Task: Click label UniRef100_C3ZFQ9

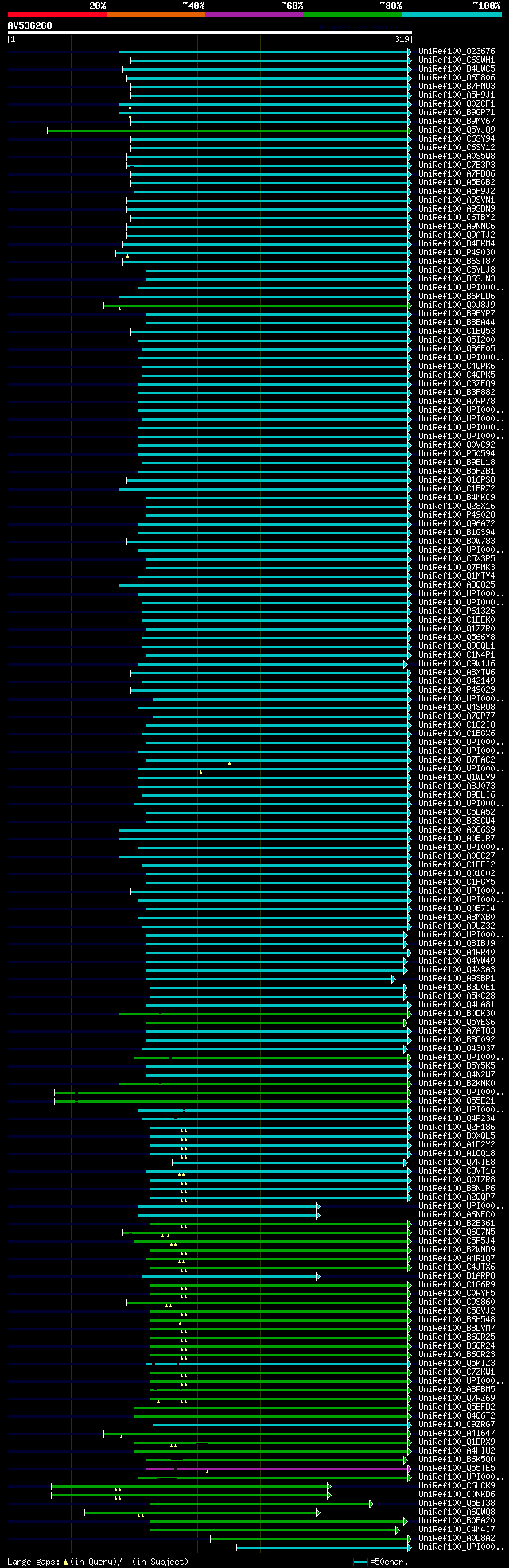Action: [457, 384]
